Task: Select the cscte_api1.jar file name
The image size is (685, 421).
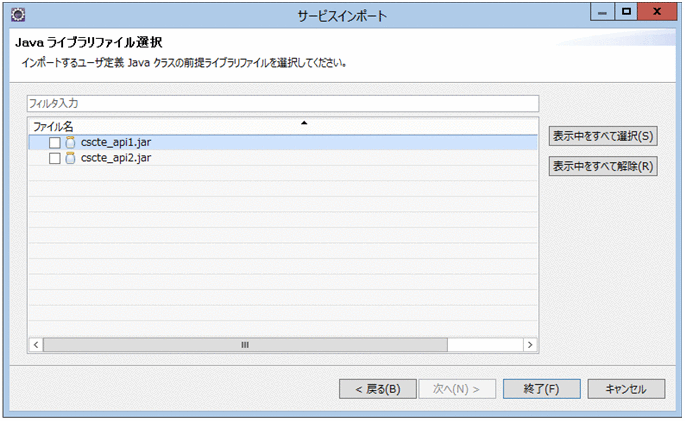Action: click(x=116, y=142)
